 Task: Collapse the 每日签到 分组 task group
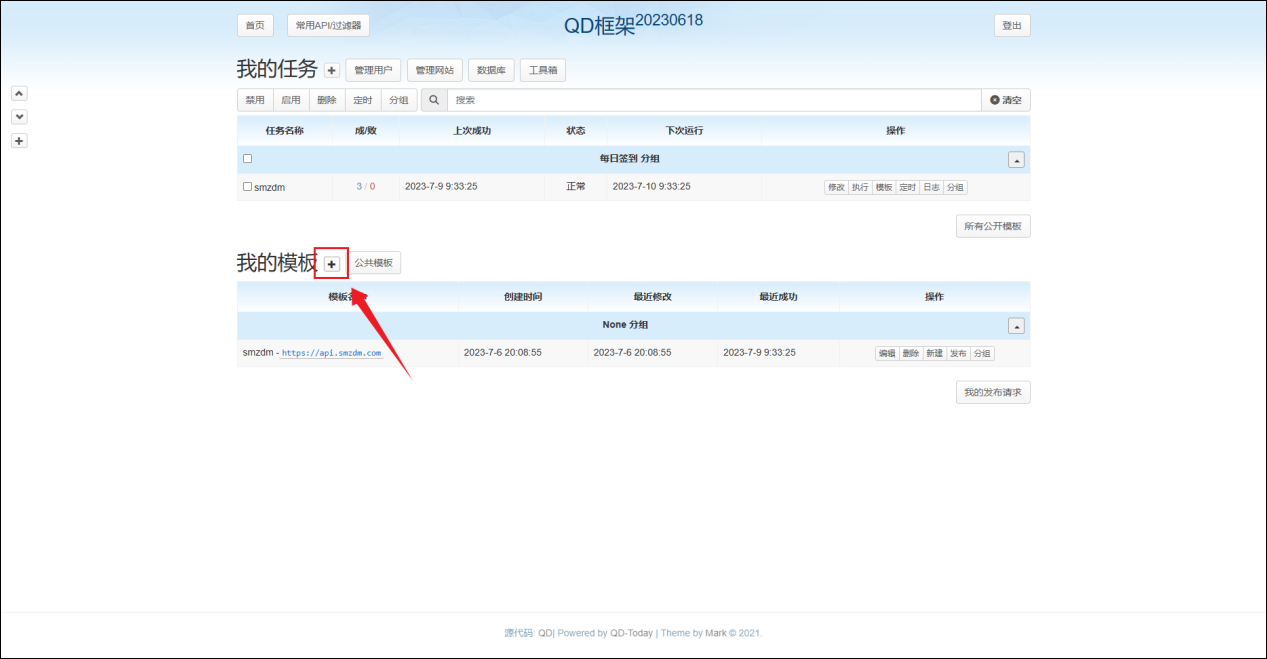1016,160
